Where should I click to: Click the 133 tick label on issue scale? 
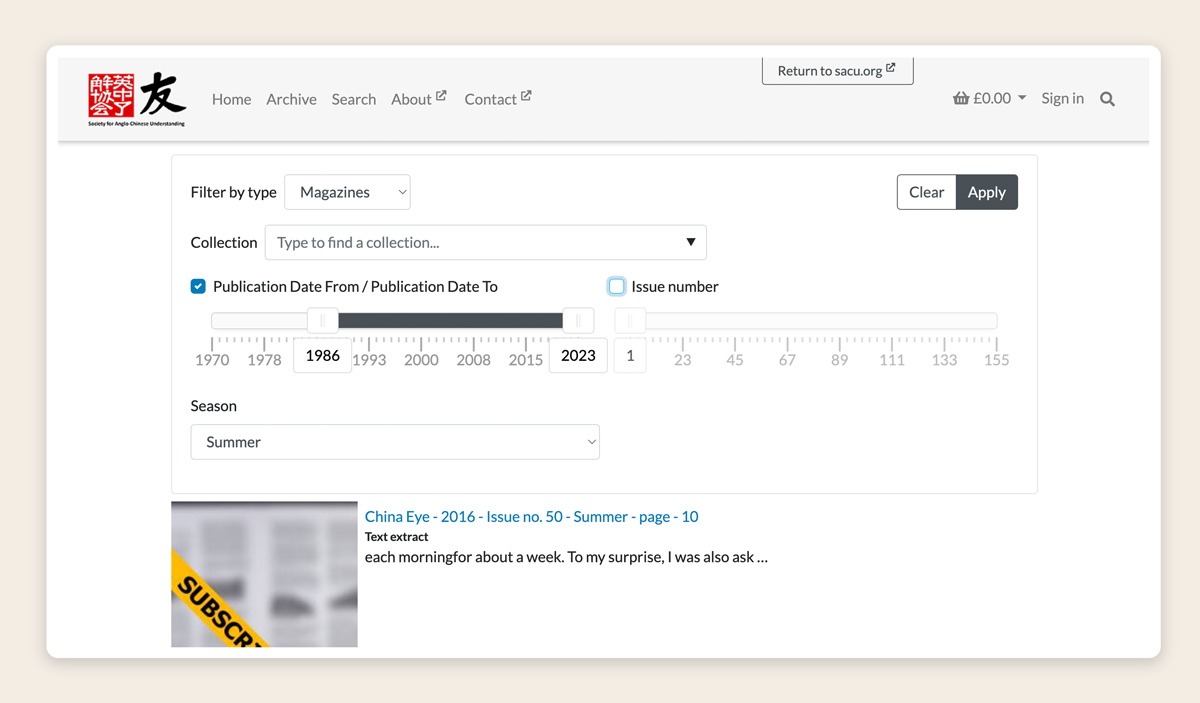coord(944,360)
